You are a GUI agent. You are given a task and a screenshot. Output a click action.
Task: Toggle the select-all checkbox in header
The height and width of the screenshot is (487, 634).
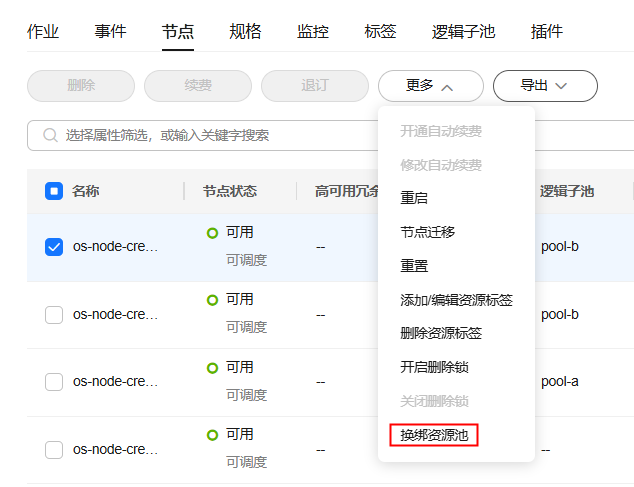[54, 191]
